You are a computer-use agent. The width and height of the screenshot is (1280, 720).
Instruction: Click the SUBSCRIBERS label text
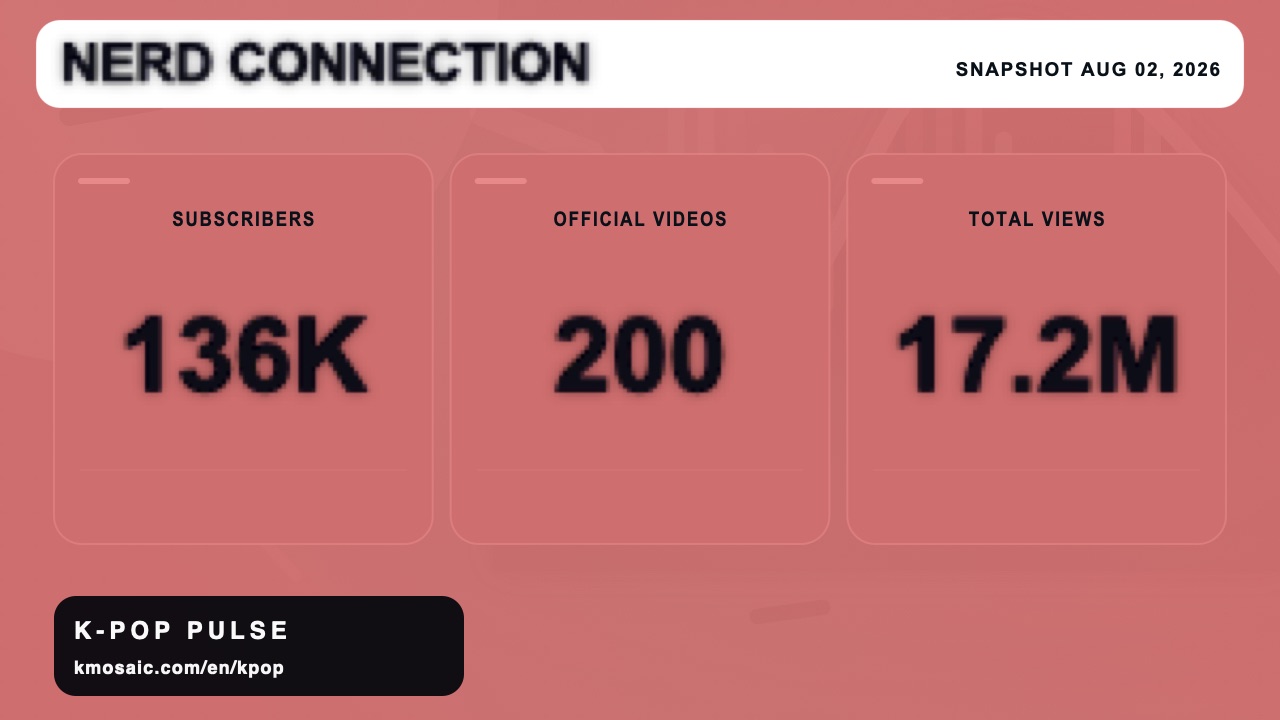click(x=243, y=219)
